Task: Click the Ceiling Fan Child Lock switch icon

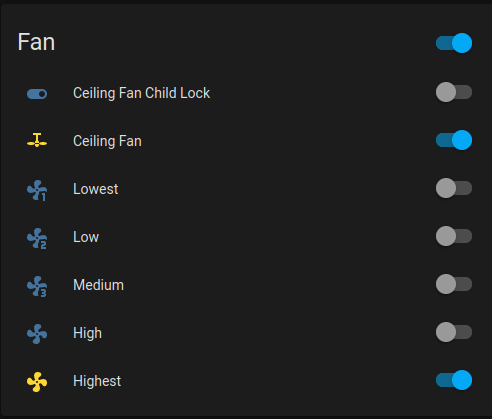Action: coord(37,94)
